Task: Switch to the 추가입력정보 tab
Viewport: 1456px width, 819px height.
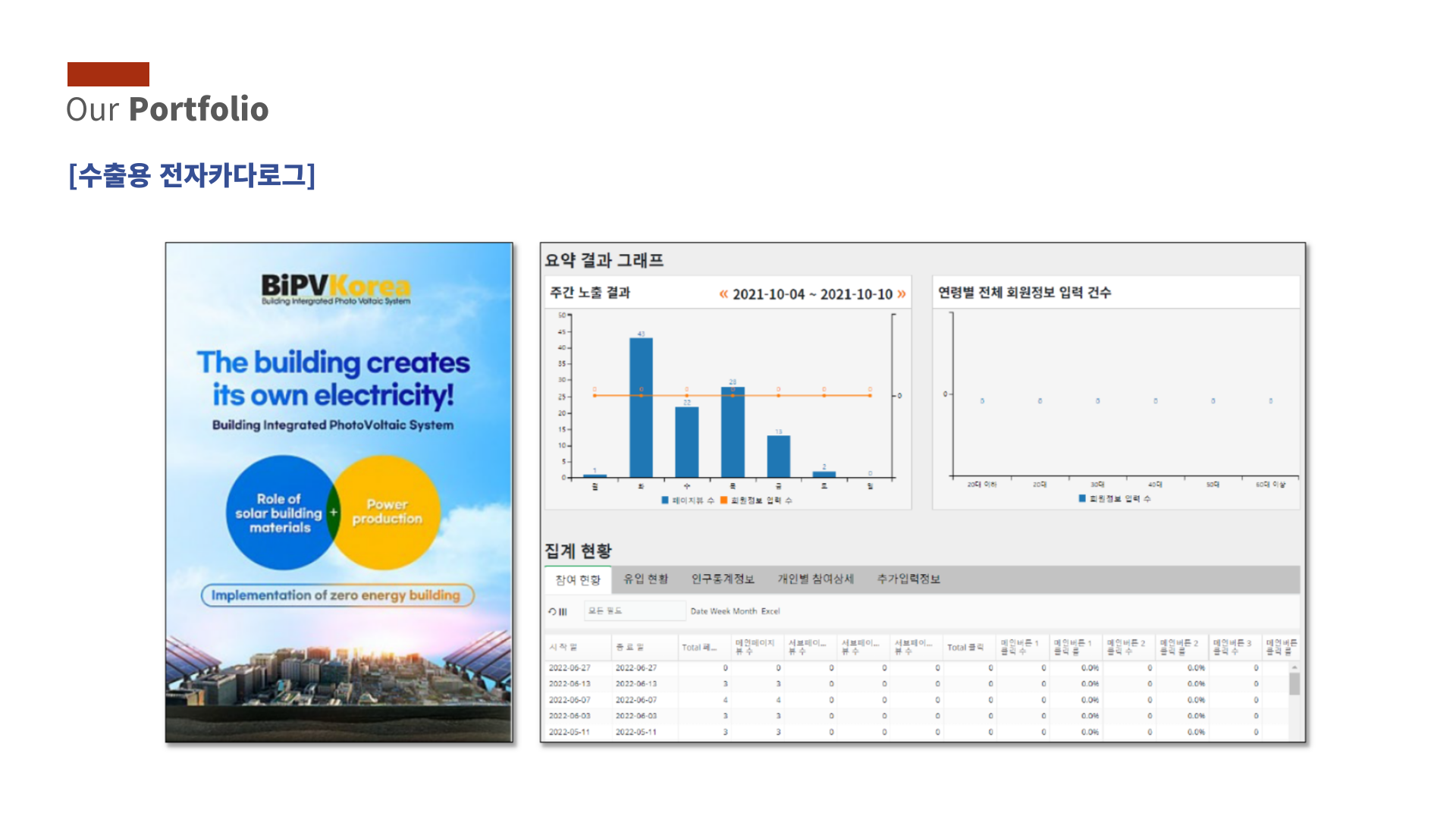Action: (908, 579)
